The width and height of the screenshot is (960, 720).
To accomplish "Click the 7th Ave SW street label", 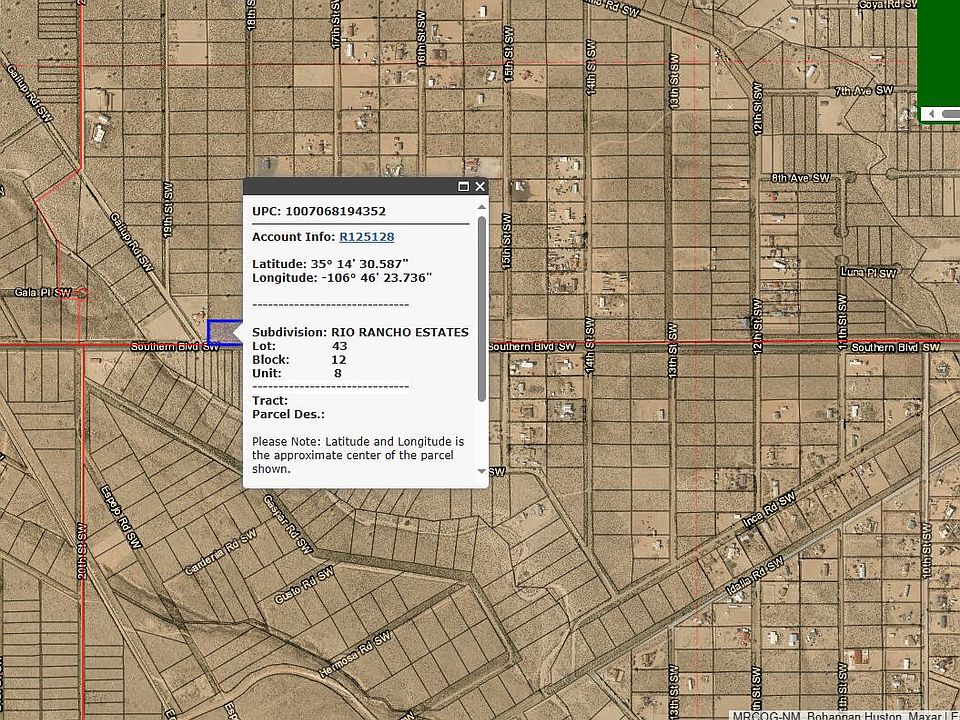I will coord(863,91).
